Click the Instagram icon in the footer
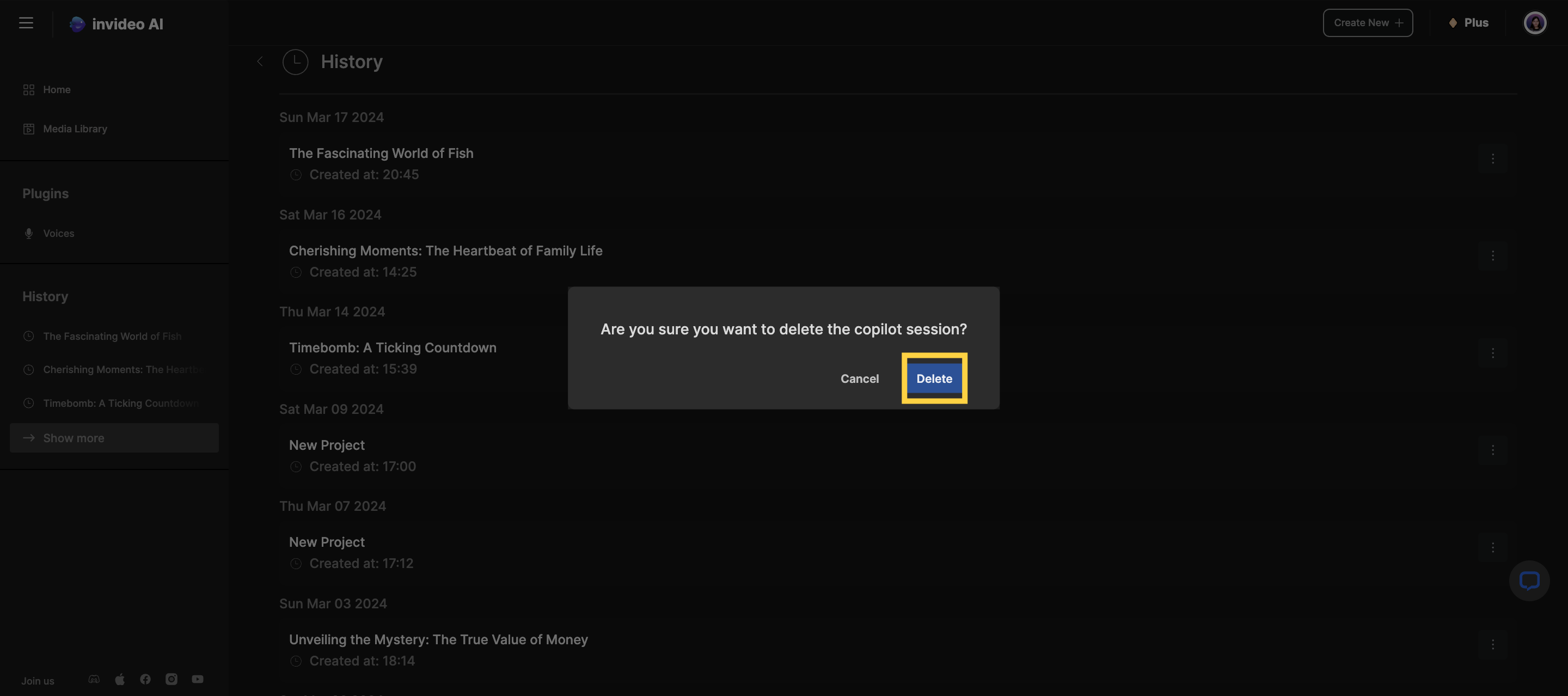Image resolution: width=1568 pixels, height=696 pixels. coord(171,679)
